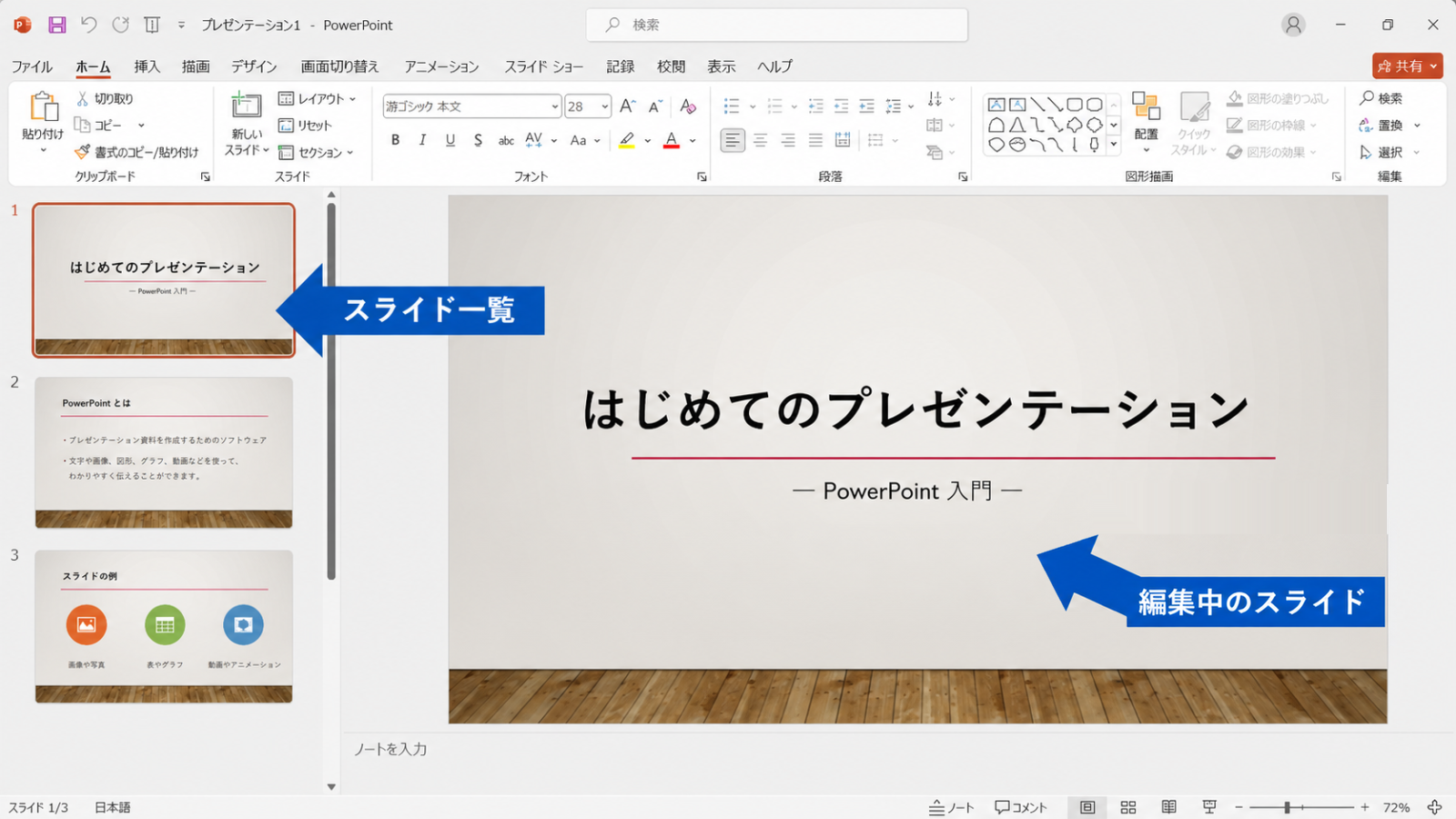Expand the shapes gallery more arrow
This screenshot has width=1456, height=819.
click(x=1114, y=144)
